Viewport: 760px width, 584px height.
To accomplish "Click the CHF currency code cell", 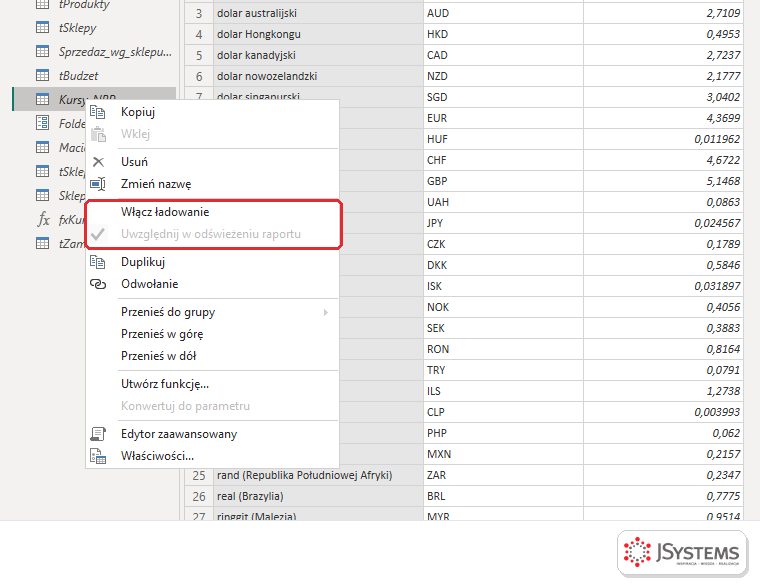I will coord(503,160).
